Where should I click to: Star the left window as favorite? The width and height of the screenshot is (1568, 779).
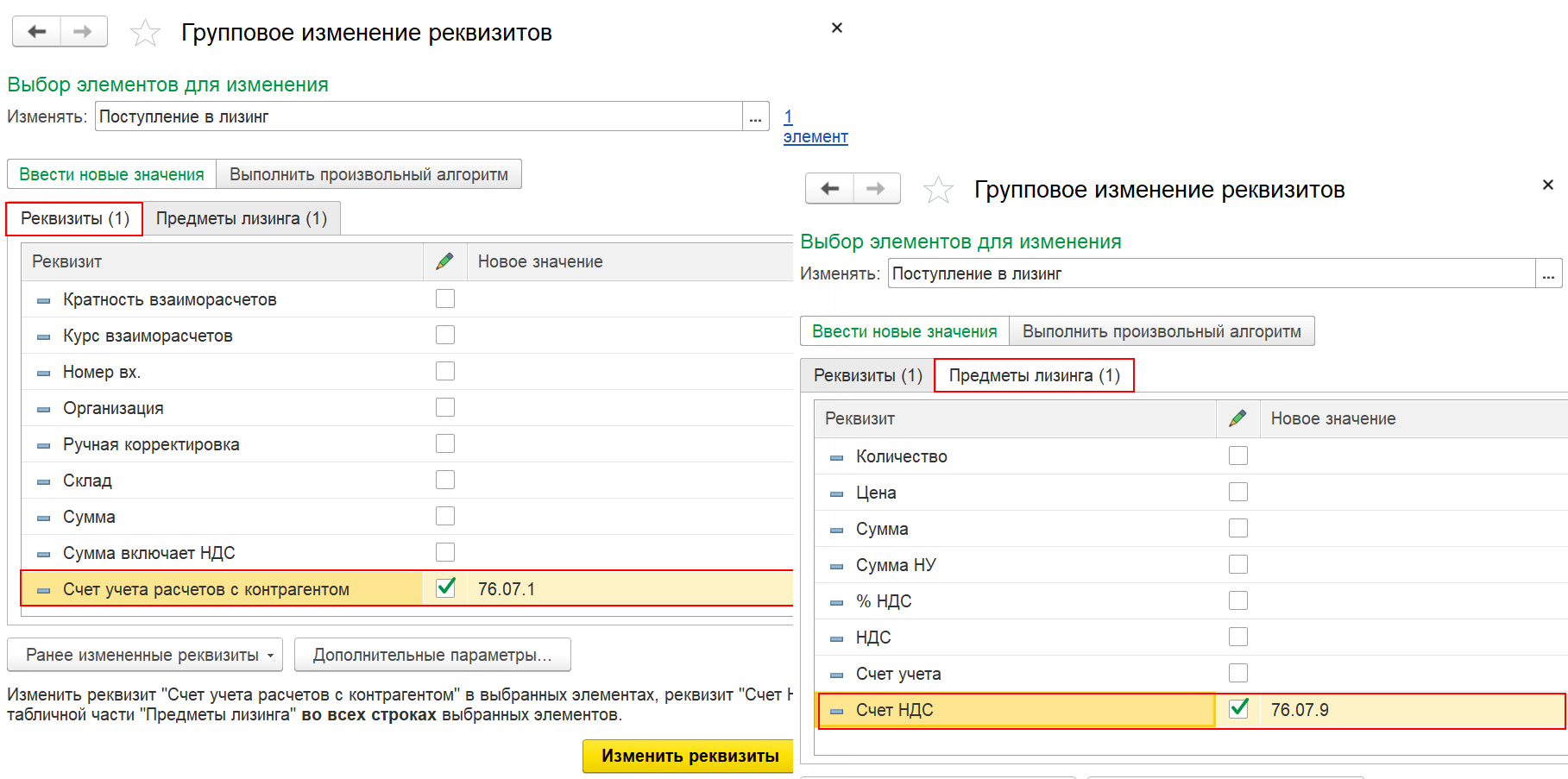[x=145, y=34]
